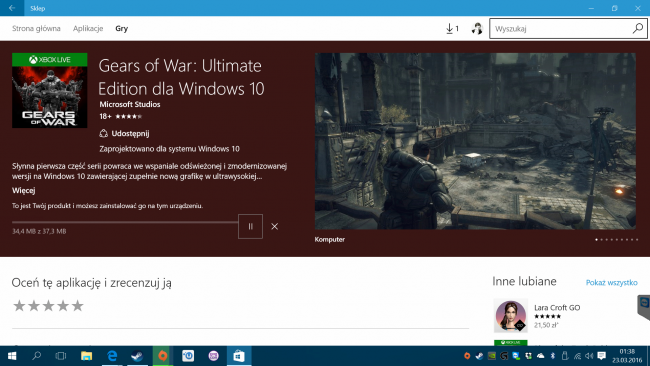Open File Explorer from taskbar
The height and width of the screenshot is (366, 650).
point(86,356)
